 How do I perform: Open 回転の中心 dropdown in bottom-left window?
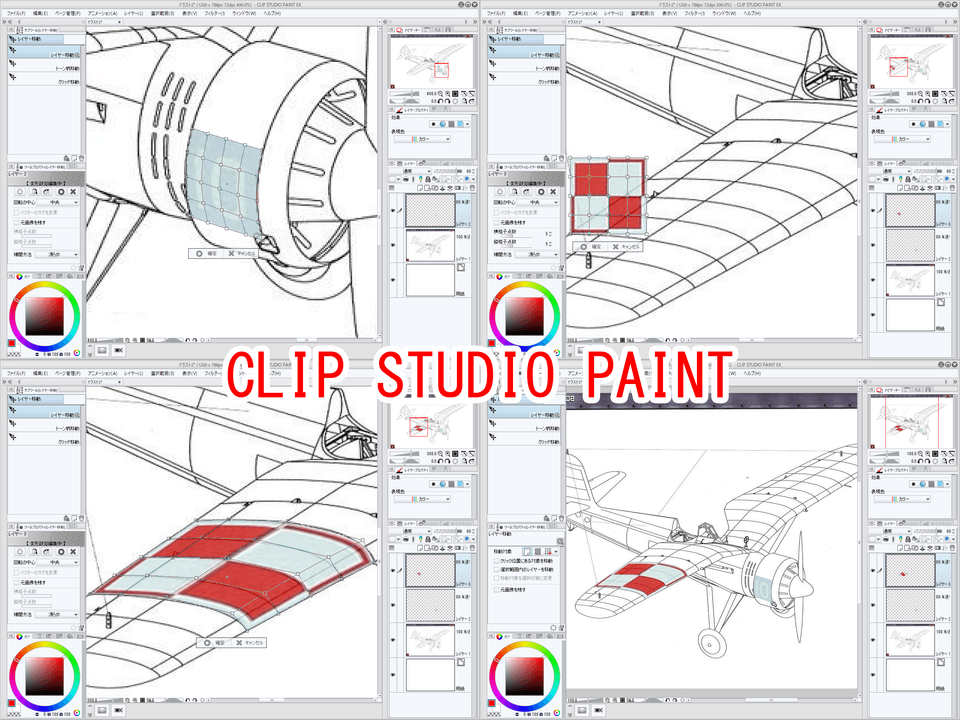tap(58, 562)
